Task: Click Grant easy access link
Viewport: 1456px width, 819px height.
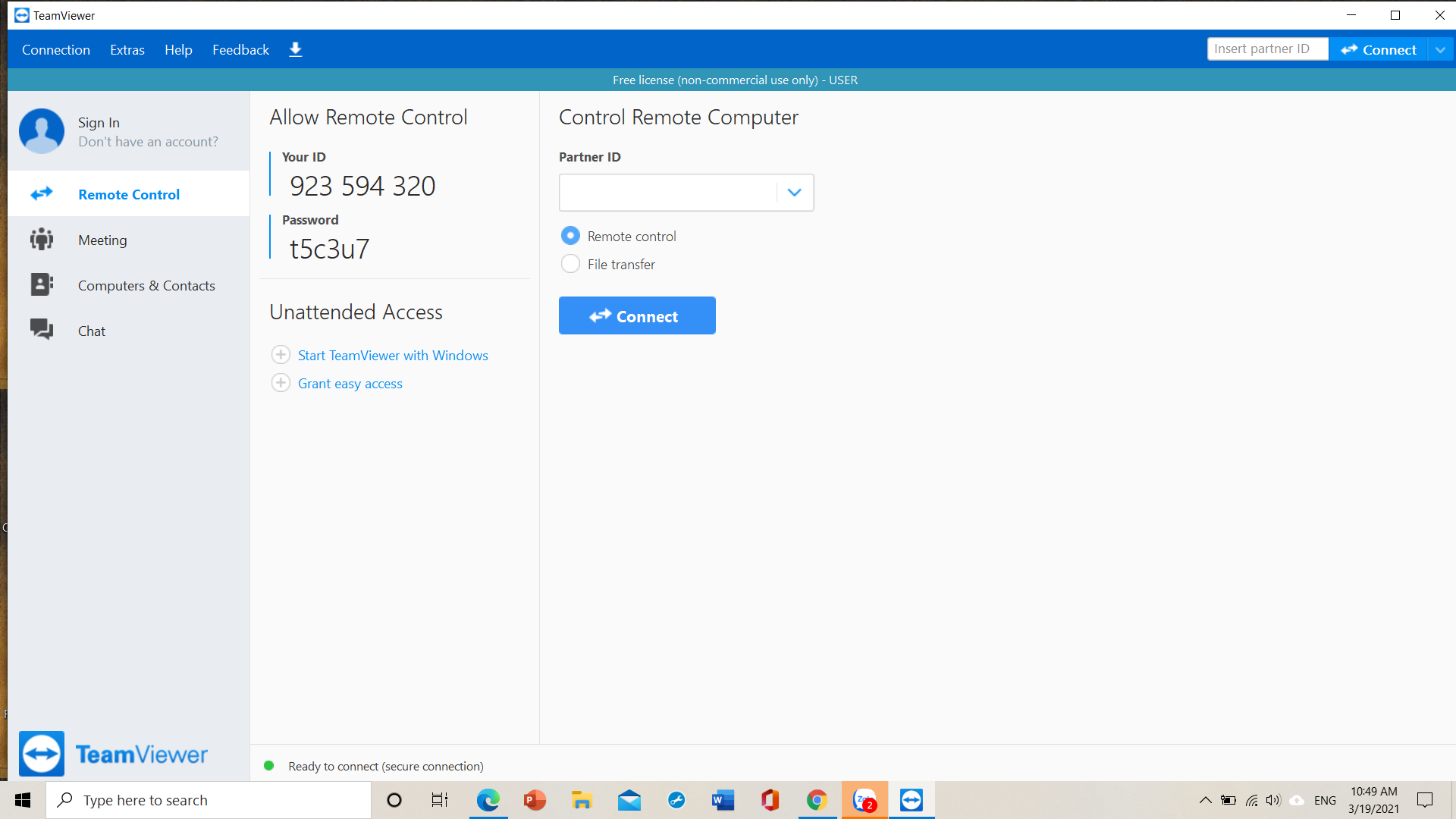Action: tap(350, 383)
